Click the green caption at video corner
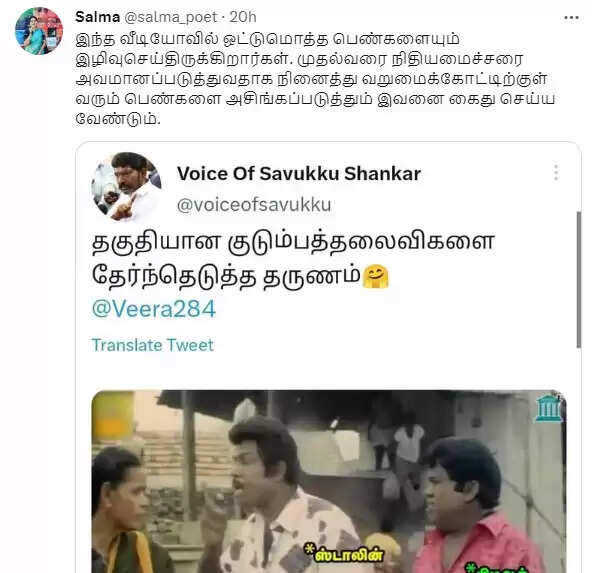Screen dimensions: 592x573 pos(498,568)
